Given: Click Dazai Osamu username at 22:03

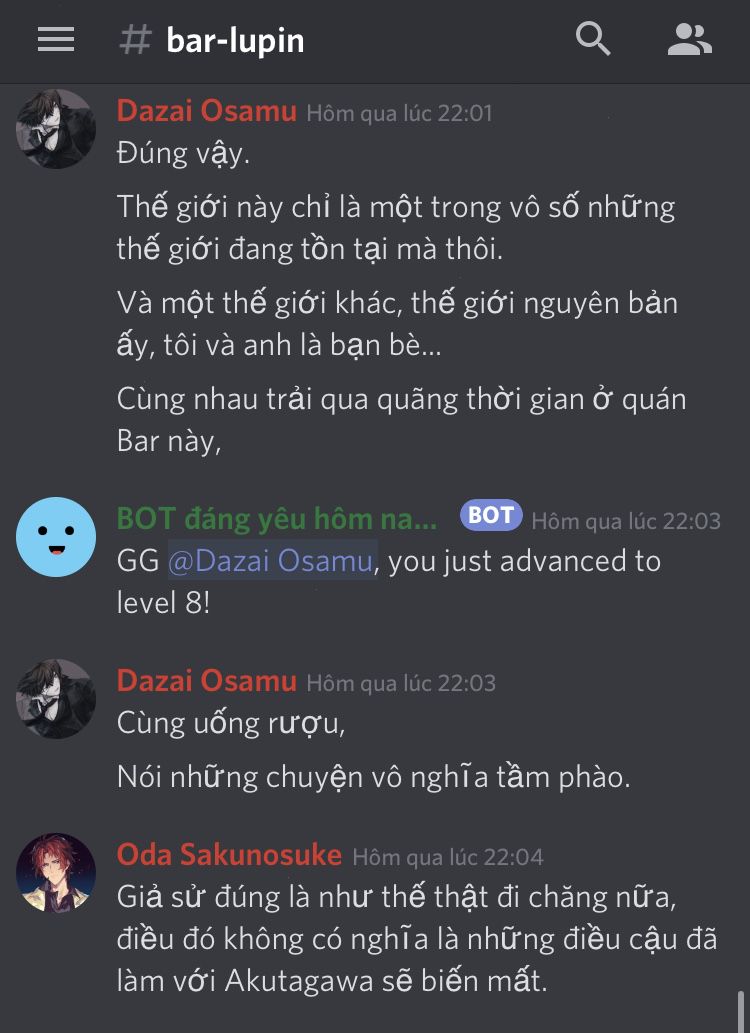Looking at the screenshot, I should click(x=207, y=681).
